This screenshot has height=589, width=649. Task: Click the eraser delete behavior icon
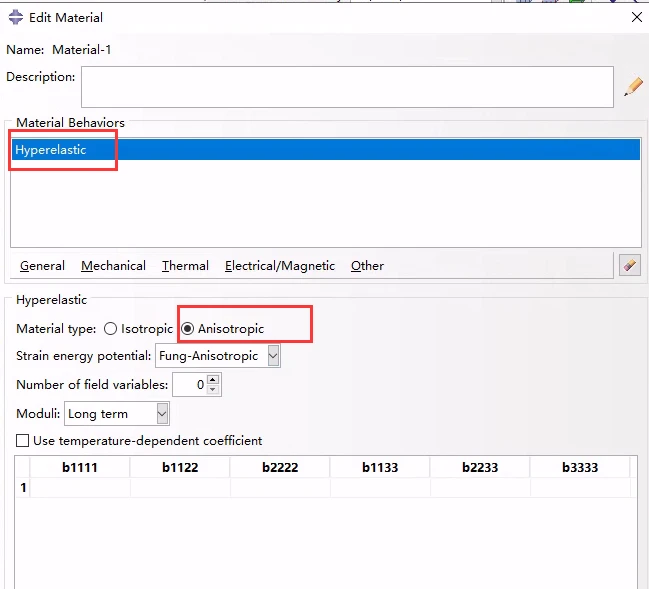point(630,265)
